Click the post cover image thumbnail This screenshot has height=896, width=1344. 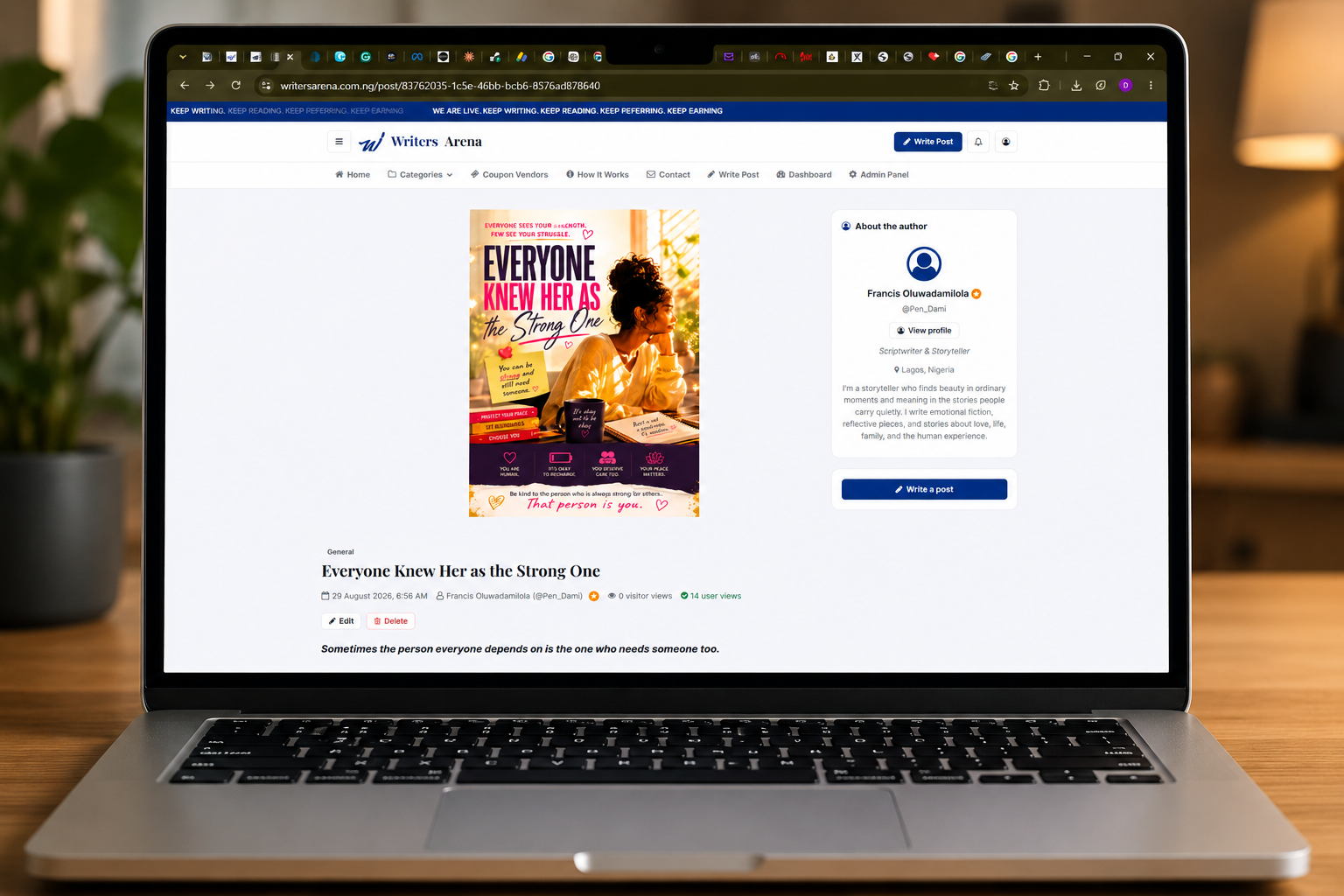pos(584,363)
